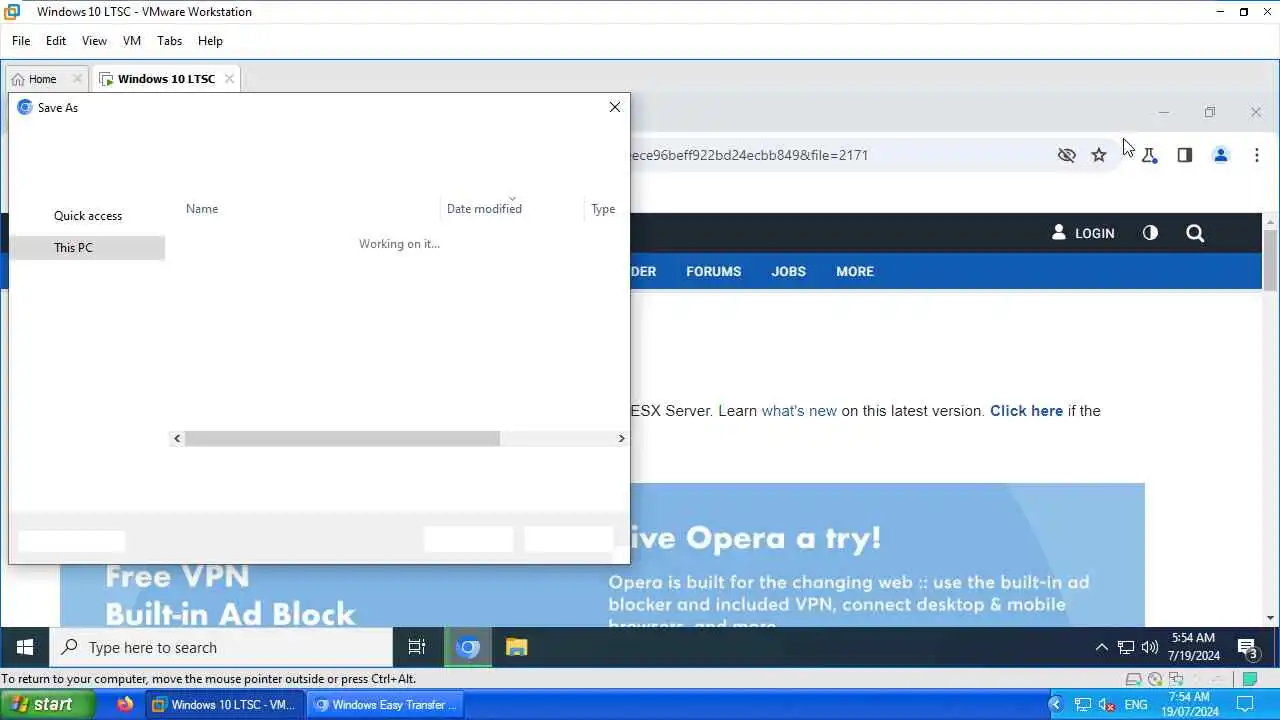Switch to Windows 10 LTSC VMware taskbar item

(x=226, y=705)
